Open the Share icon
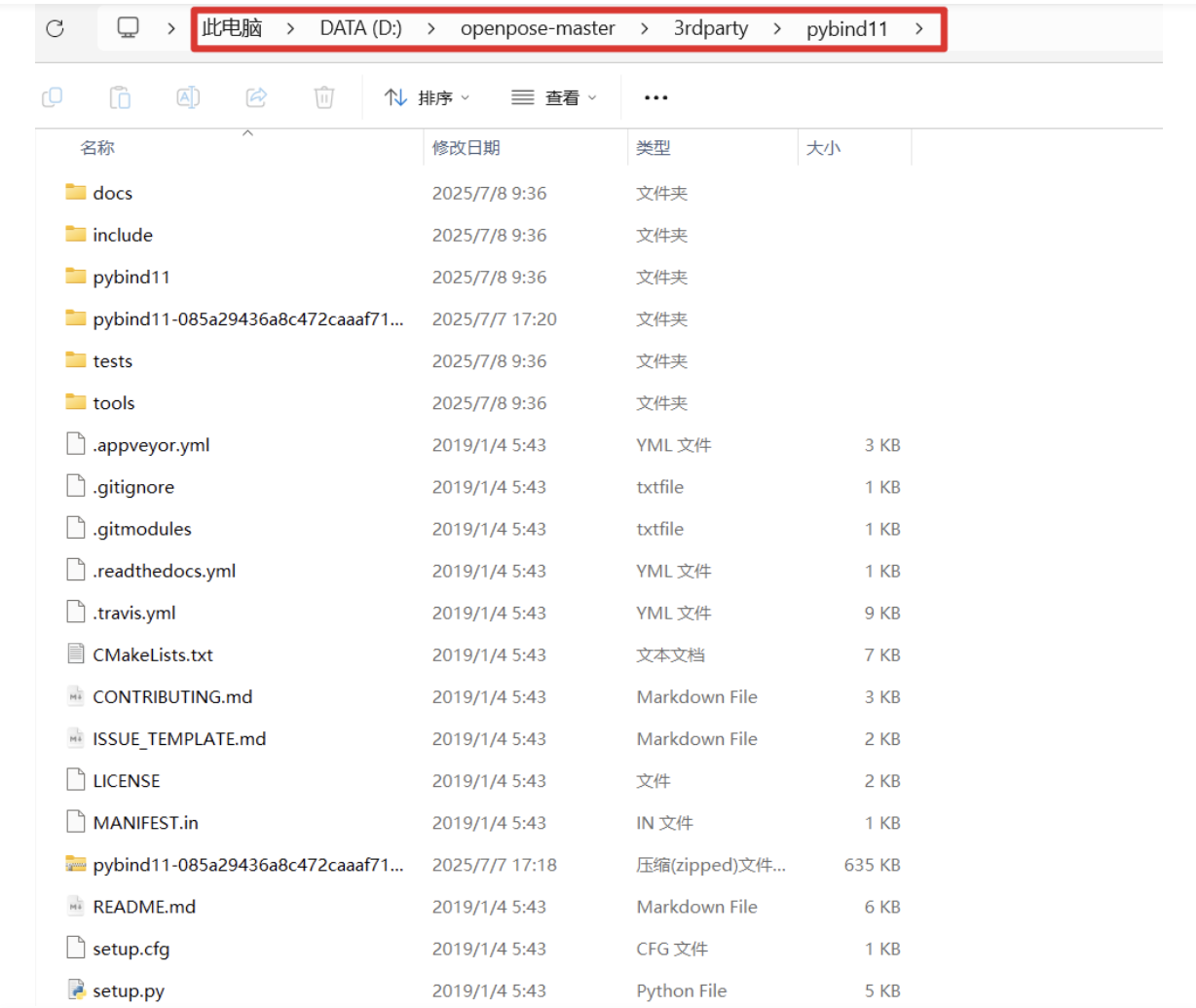 click(255, 96)
